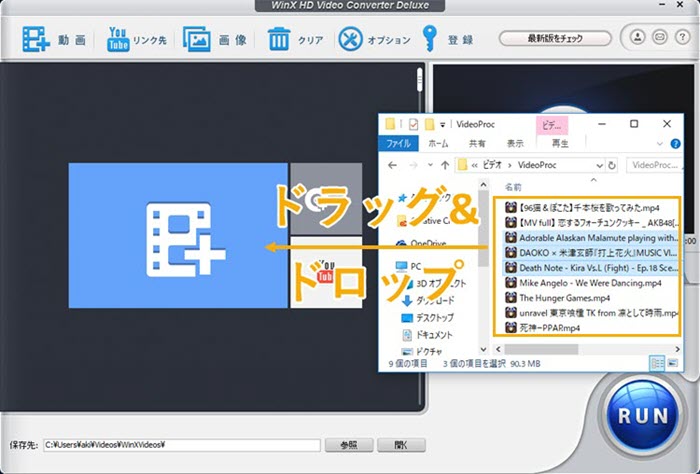
Task: Switch to the 共有 ribbon tab
Action: (x=477, y=143)
